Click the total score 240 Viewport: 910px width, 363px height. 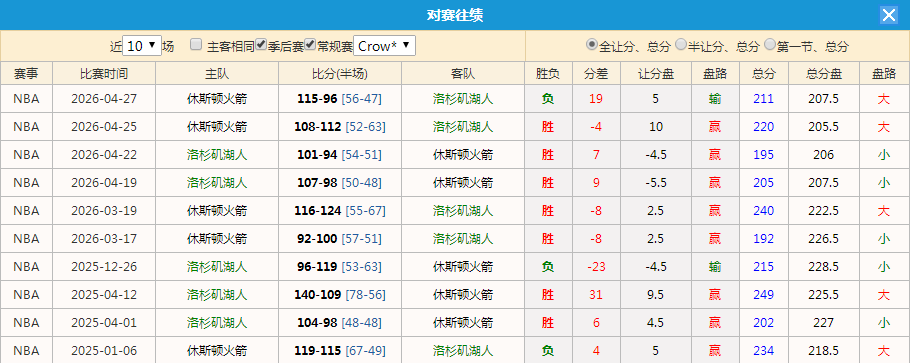pyautogui.click(x=763, y=210)
